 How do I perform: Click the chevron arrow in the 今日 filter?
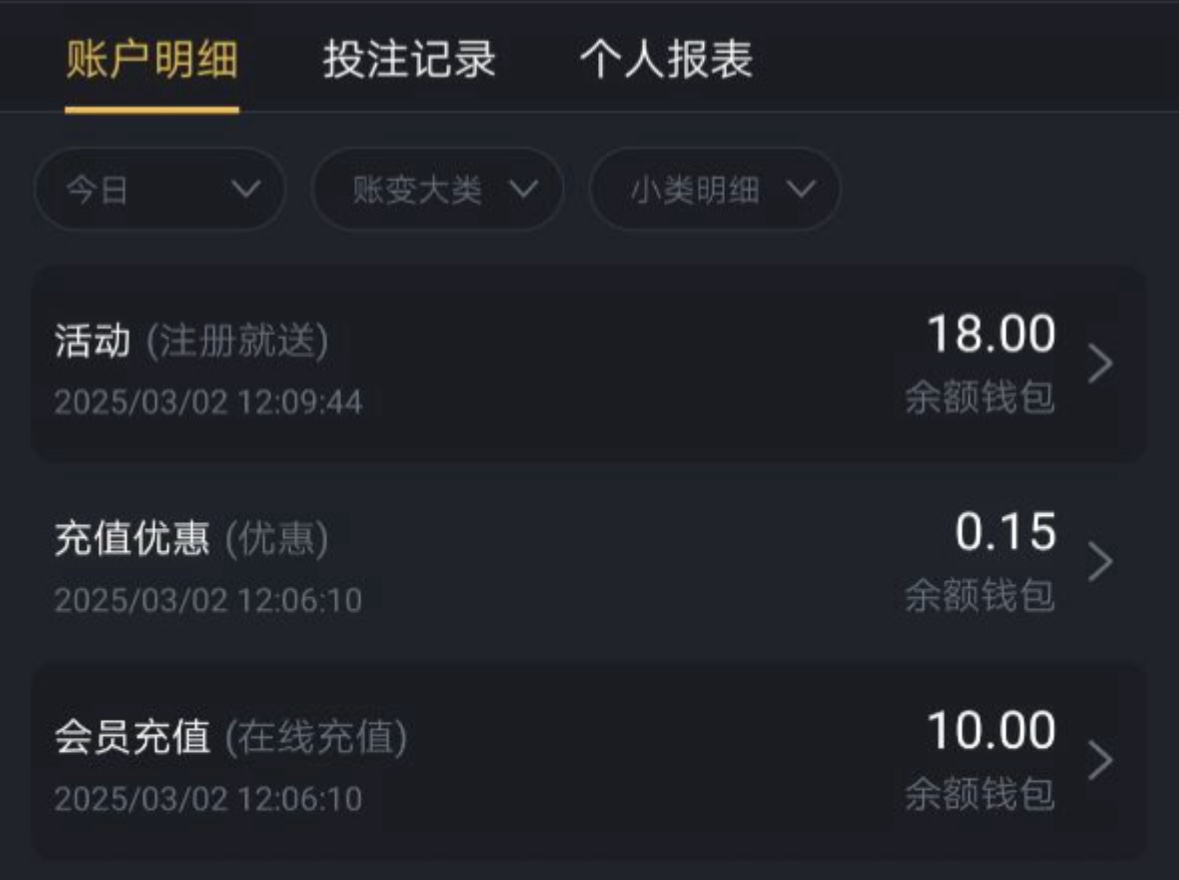click(x=245, y=189)
